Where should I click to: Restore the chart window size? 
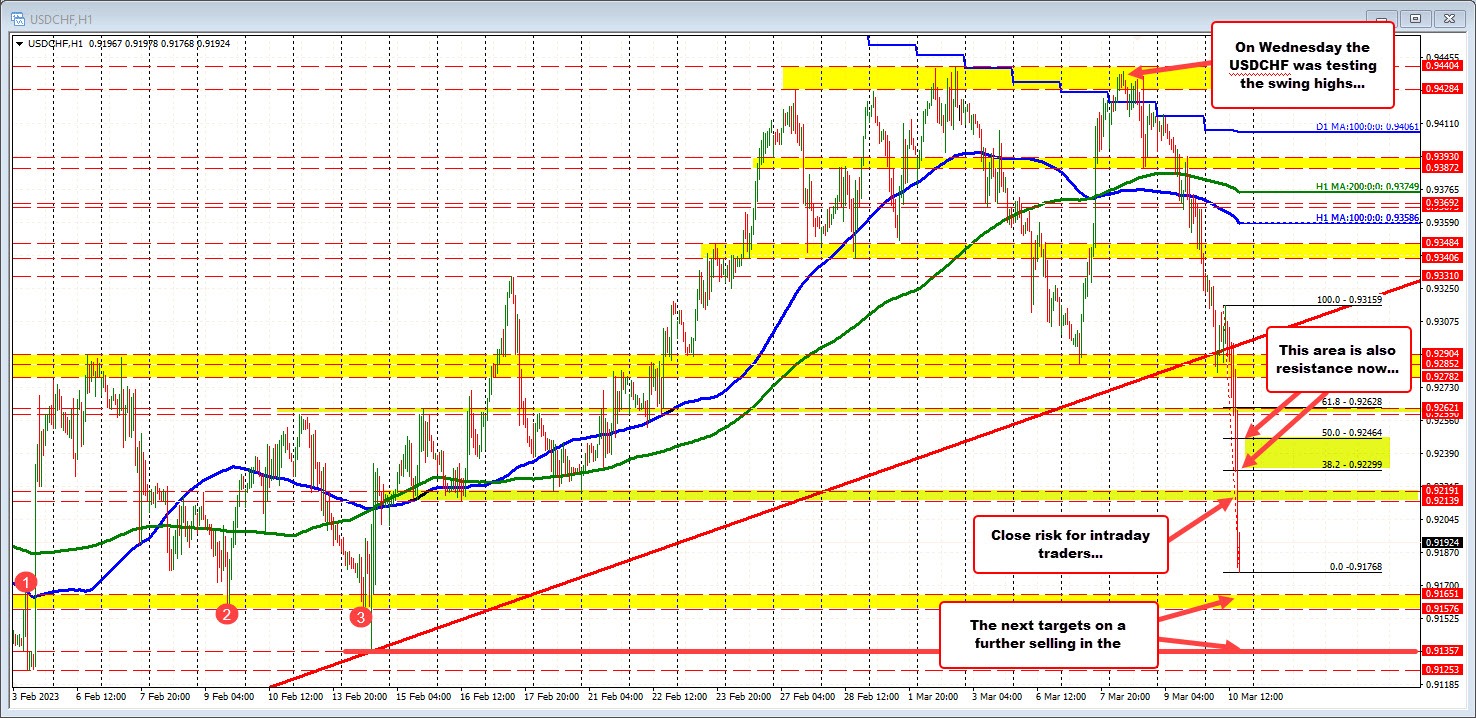[x=1416, y=18]
